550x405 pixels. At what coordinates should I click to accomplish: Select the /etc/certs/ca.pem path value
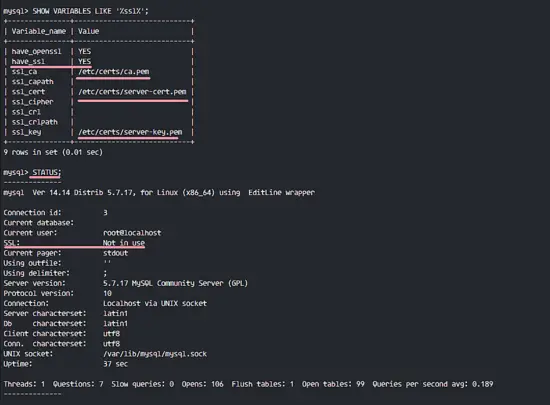114,72
